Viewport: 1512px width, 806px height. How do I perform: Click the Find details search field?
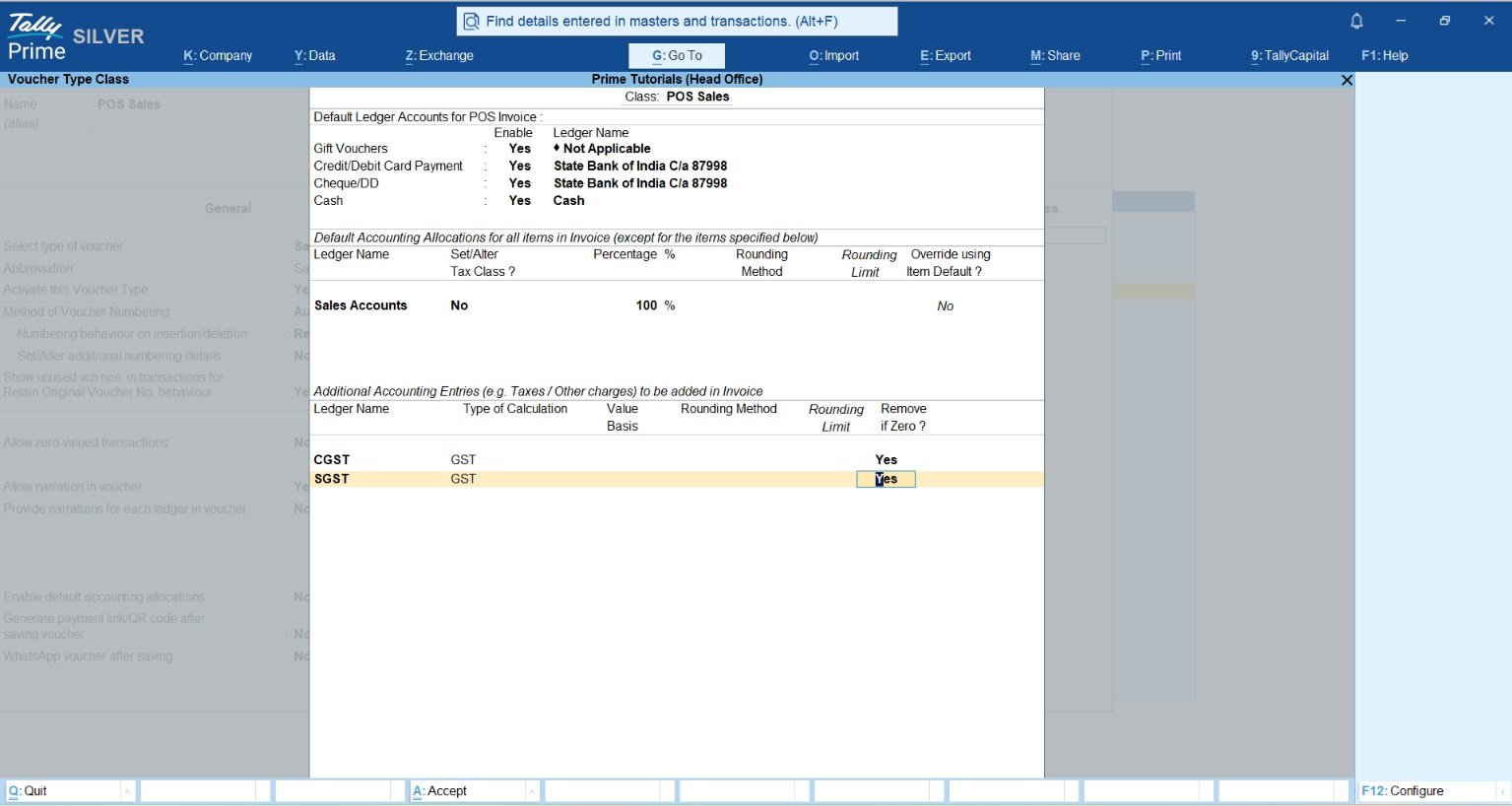(x=677, y=22)
